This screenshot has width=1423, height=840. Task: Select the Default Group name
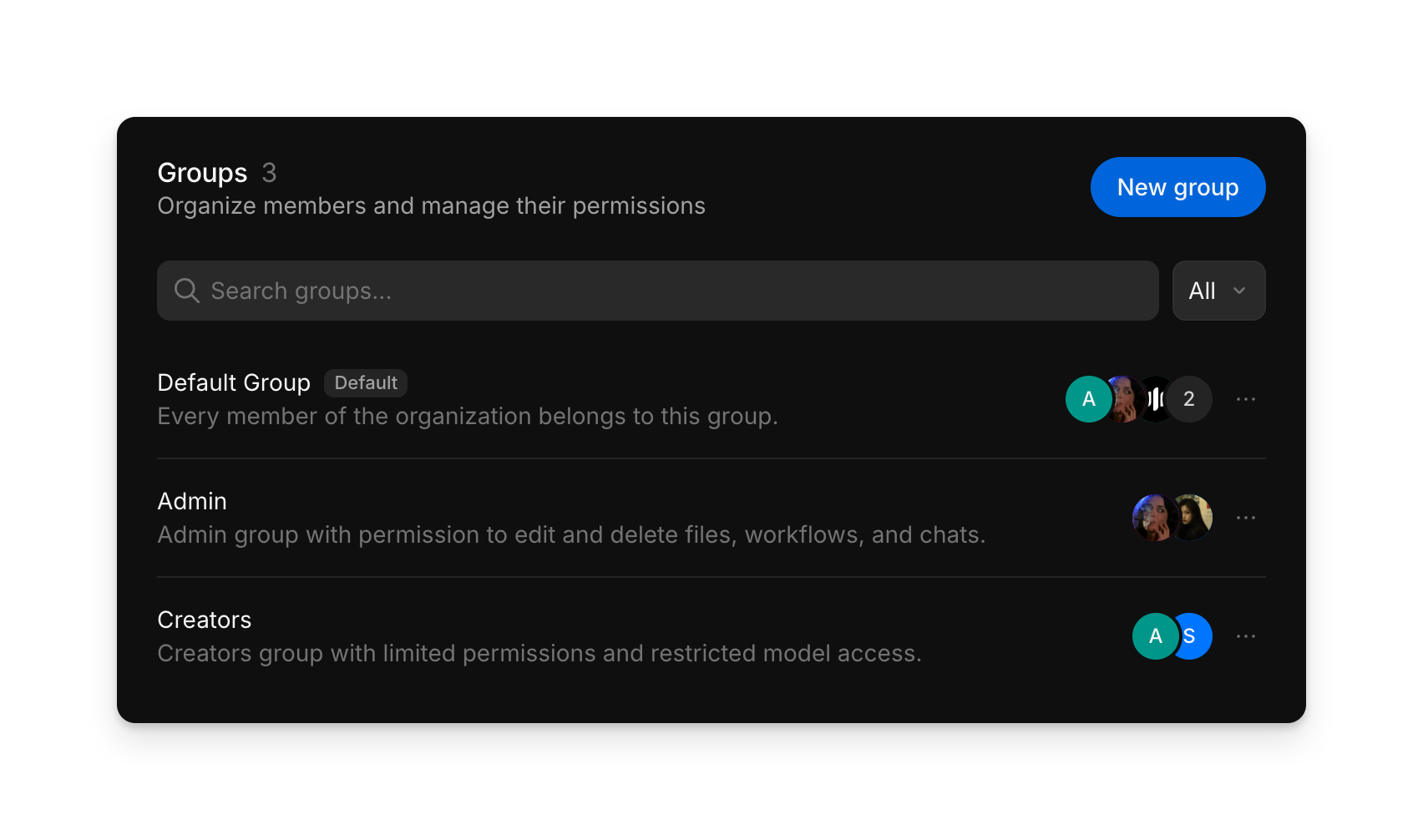[234, 382]
